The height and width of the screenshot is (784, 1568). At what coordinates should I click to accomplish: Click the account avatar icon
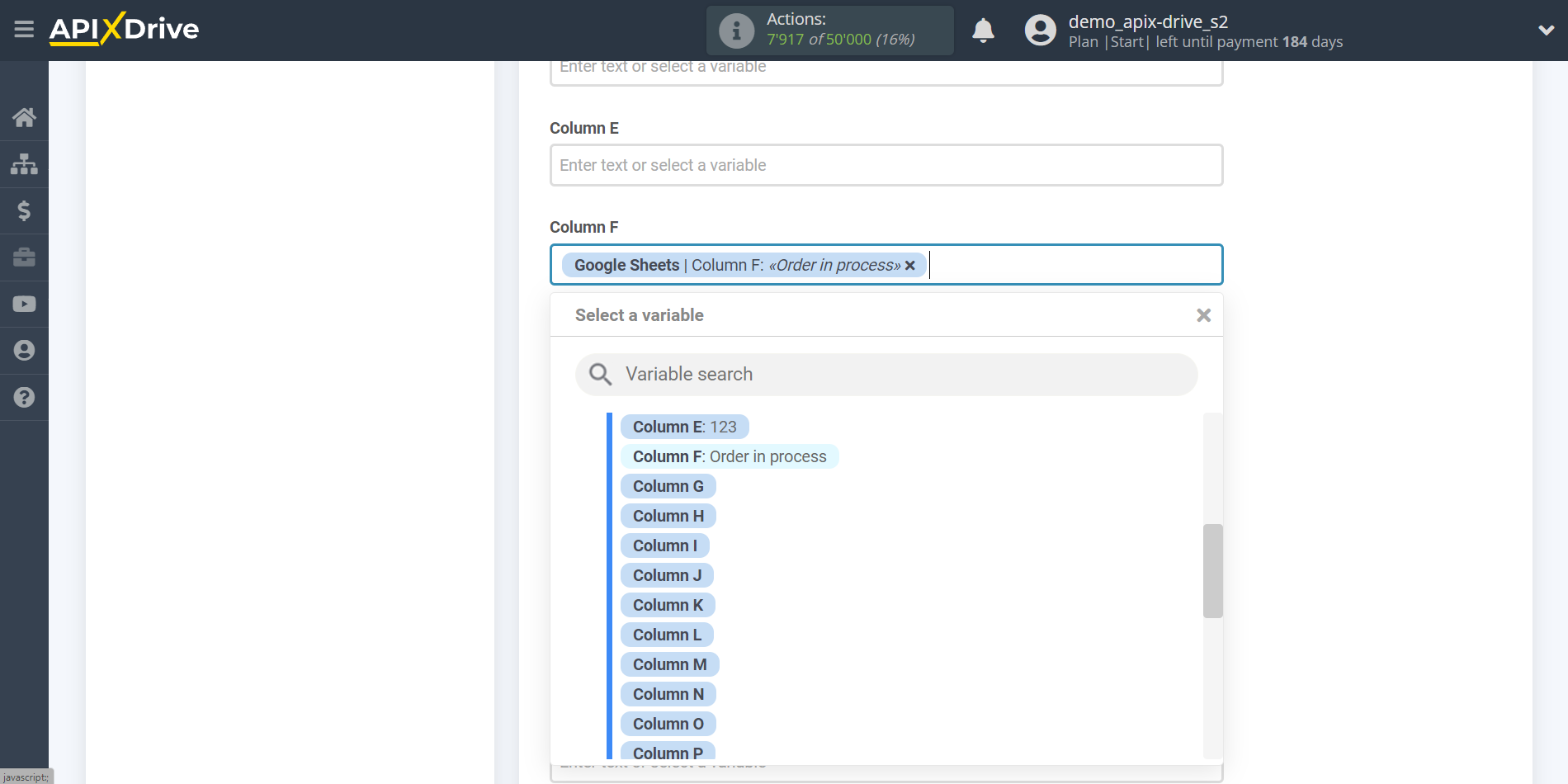click(1040, 31)
